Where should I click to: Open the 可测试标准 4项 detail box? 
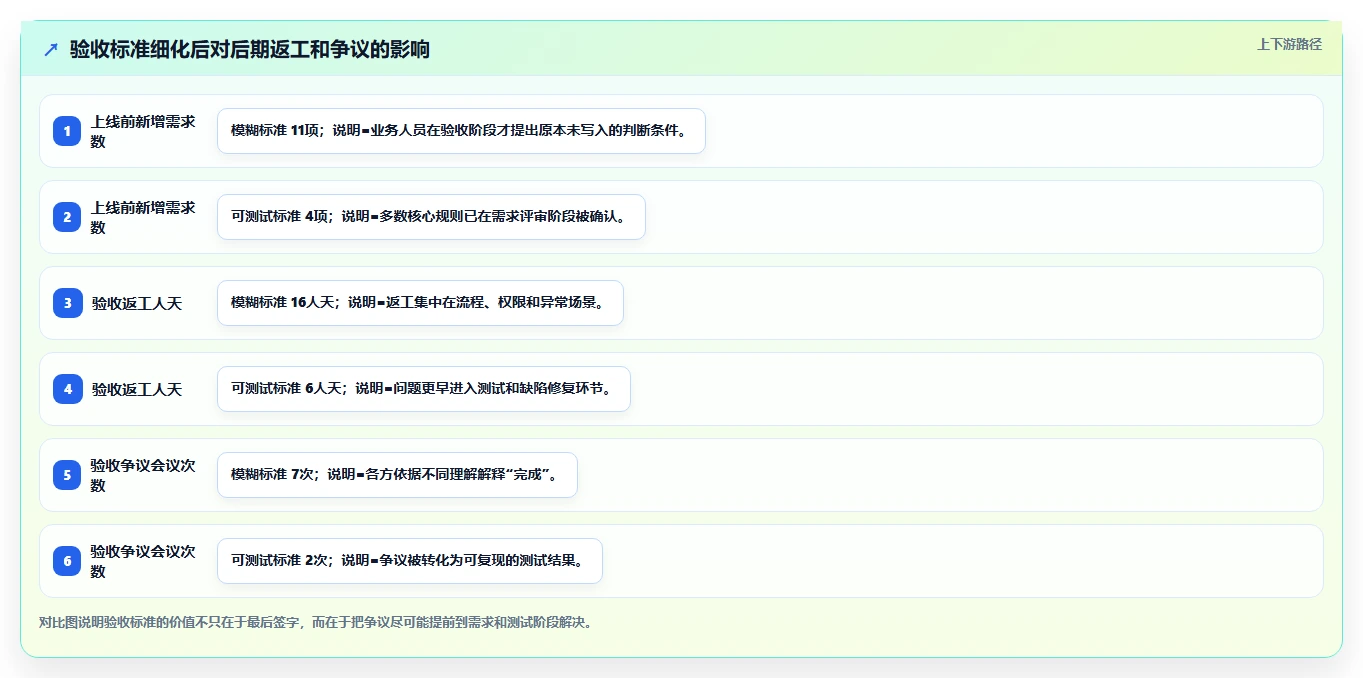click(431, 217)
